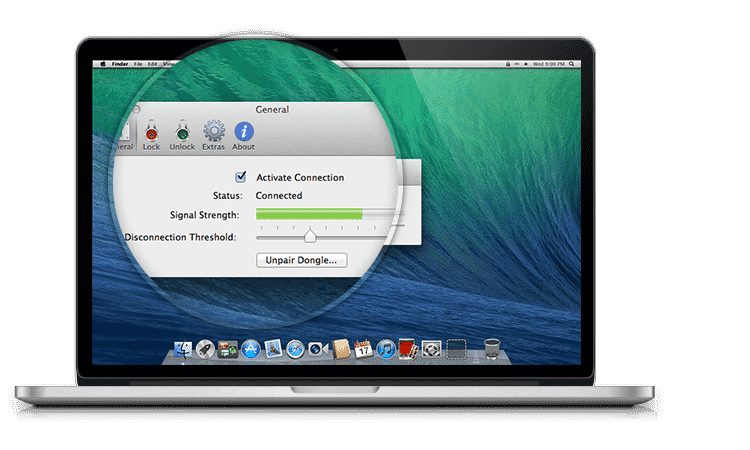This screenshot has width=750, height=450.
Task: Launch Safari from the Dock
Action: tap(295, 349)
